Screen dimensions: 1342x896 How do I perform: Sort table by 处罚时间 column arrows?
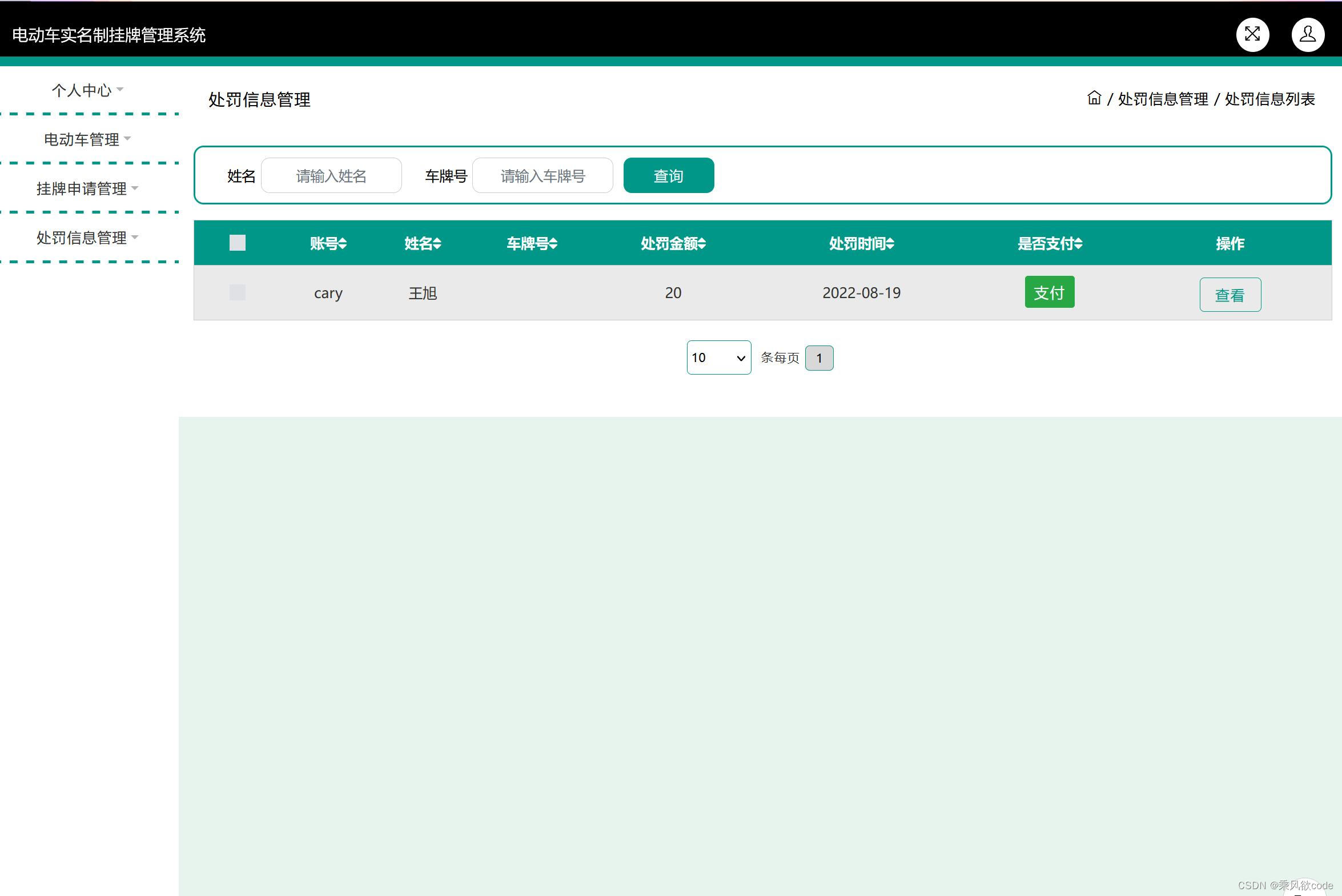(890, 244)
